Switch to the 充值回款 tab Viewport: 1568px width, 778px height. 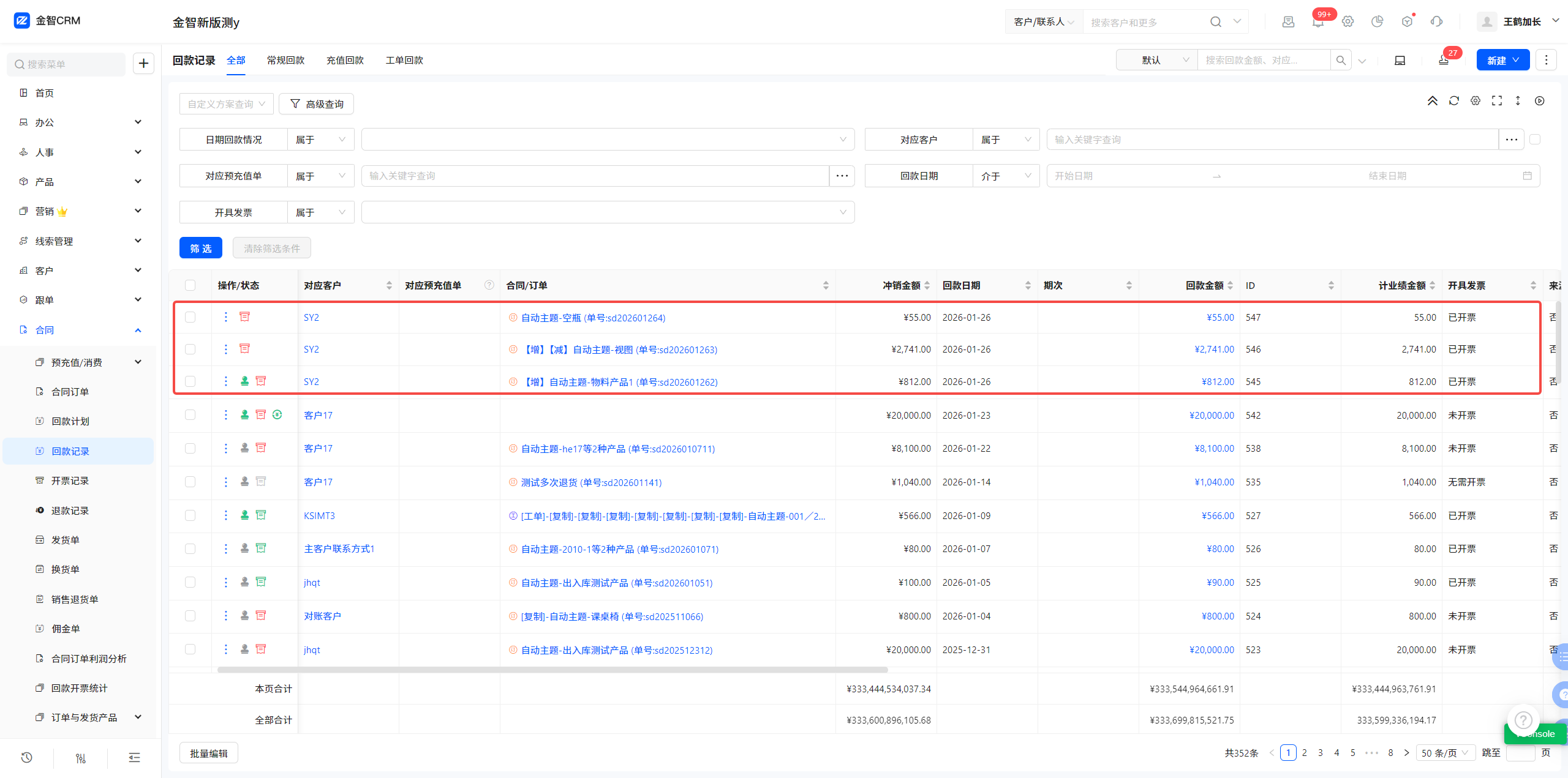coord(345,61)
